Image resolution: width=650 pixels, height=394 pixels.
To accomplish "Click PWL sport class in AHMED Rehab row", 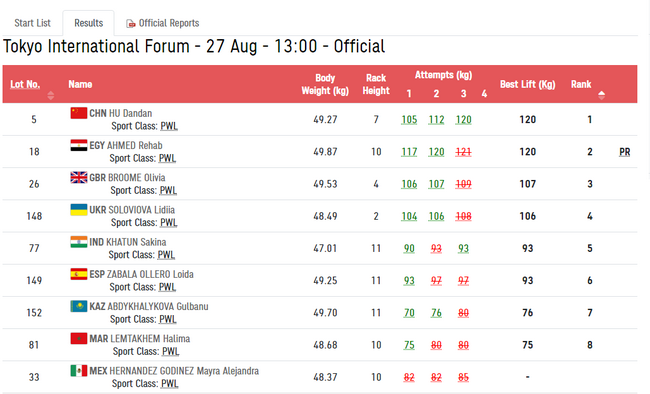I will pos(167,158).
